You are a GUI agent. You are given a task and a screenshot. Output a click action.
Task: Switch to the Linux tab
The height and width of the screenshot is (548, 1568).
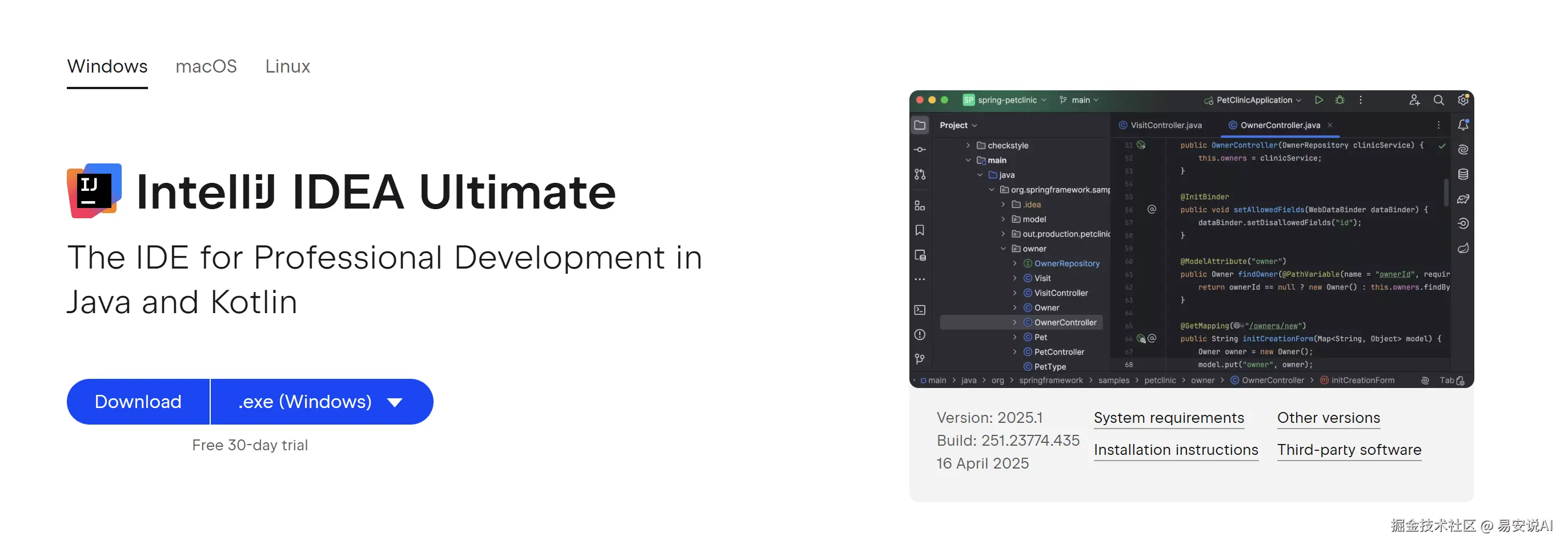pos(287,66)
